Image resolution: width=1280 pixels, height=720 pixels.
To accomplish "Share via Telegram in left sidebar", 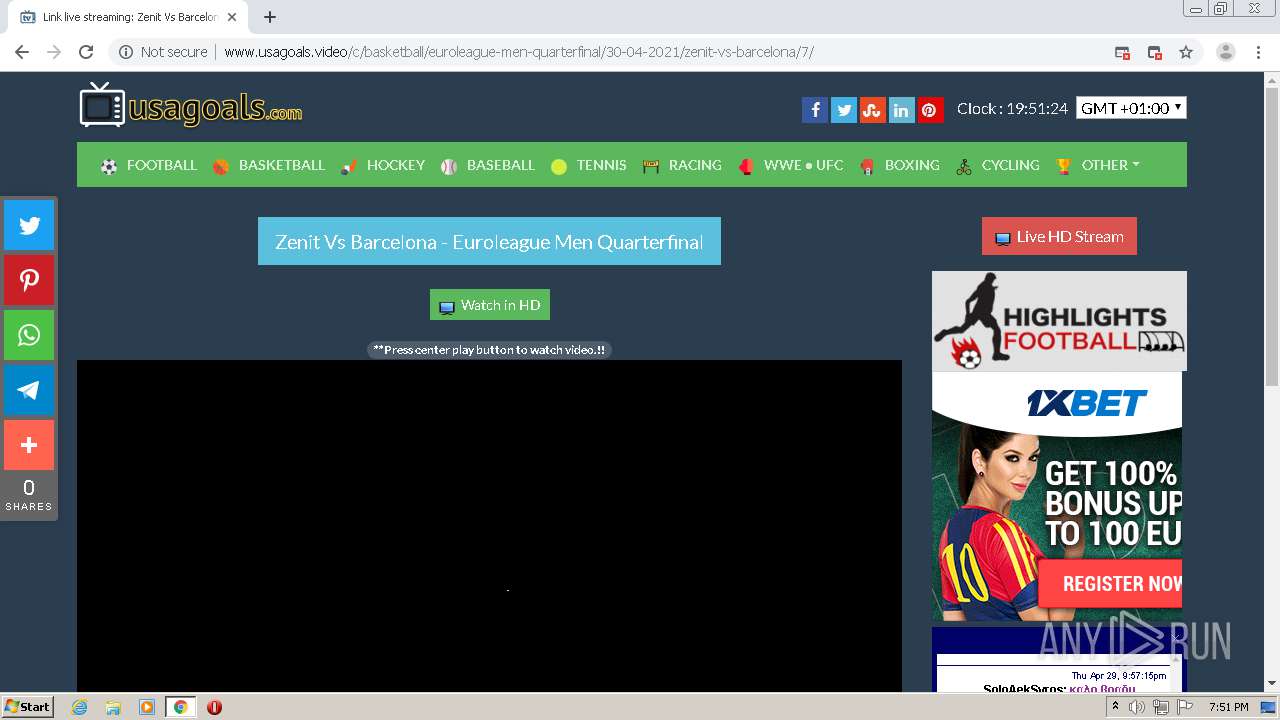I will 29,390.
